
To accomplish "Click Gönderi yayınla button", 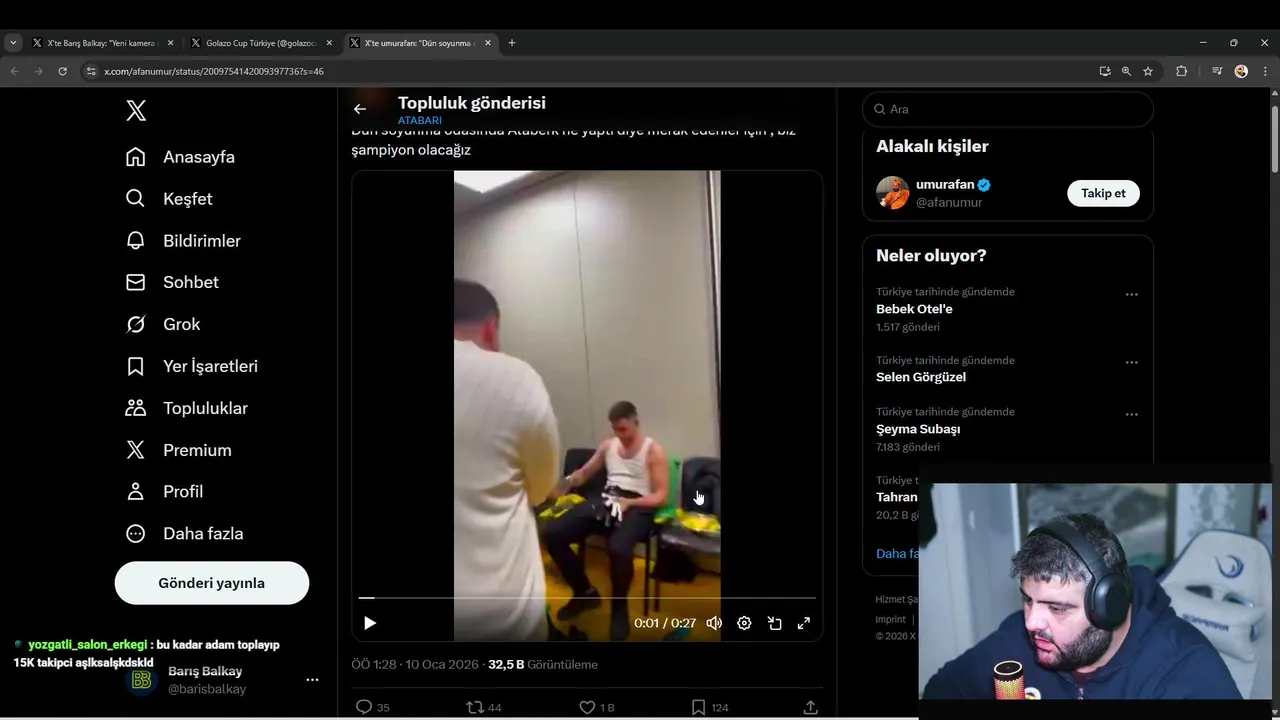I will click(212, 583).
